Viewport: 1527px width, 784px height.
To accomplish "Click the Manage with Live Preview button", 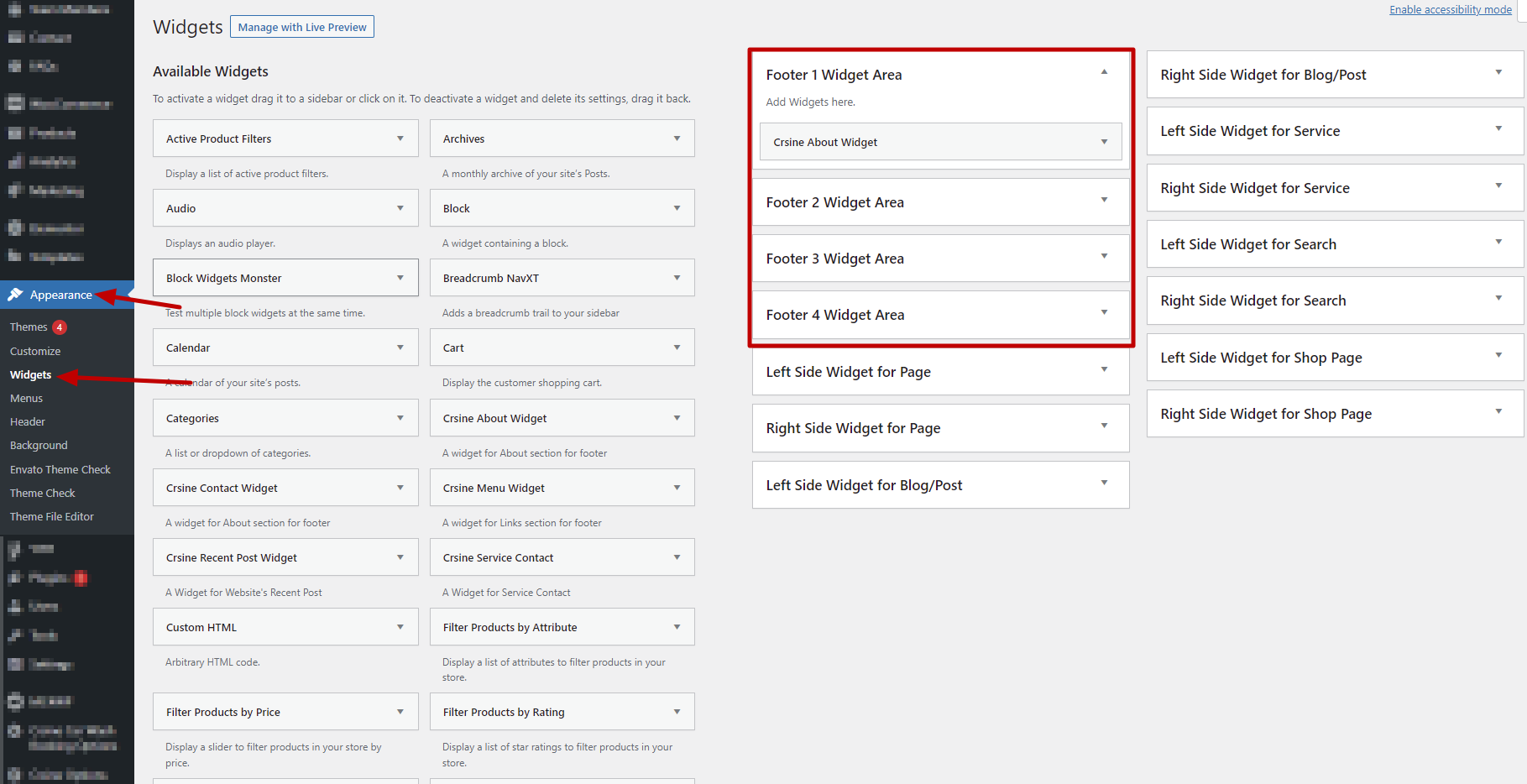I will (302, 28).
